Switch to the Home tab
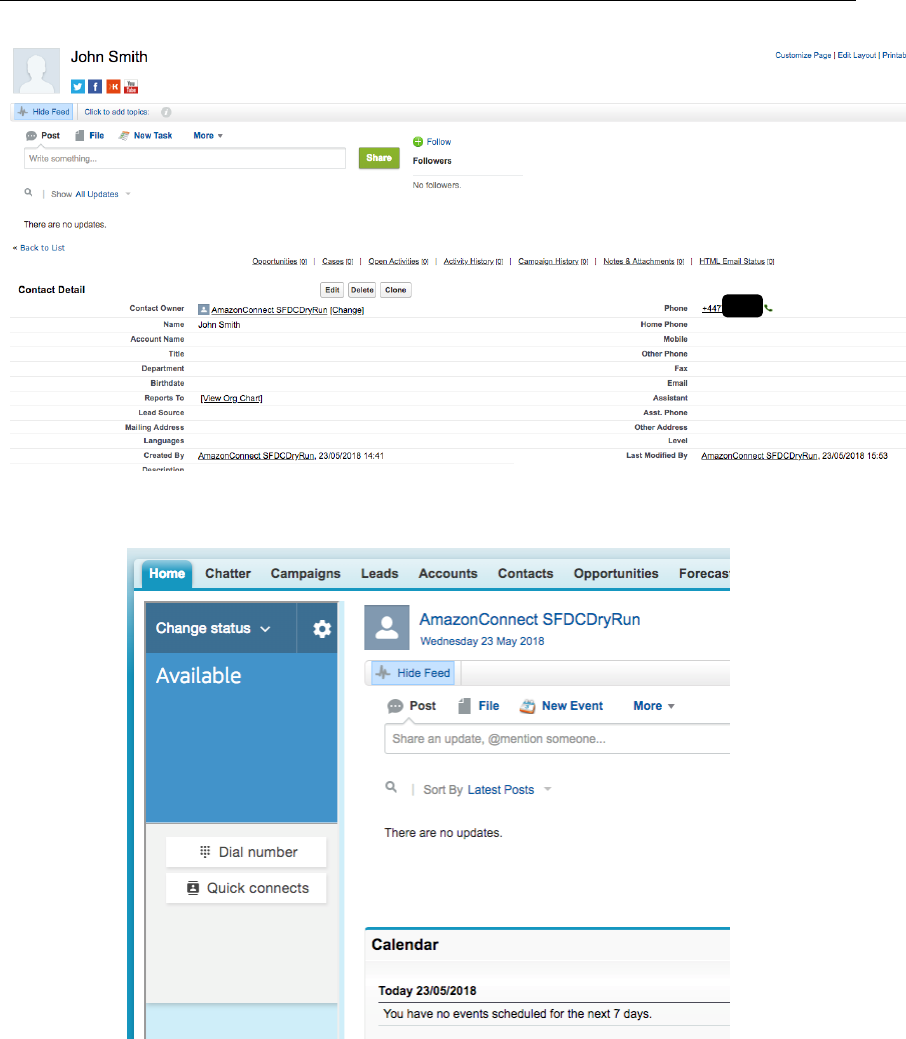 pyautogui.click(x=167, y=574)
